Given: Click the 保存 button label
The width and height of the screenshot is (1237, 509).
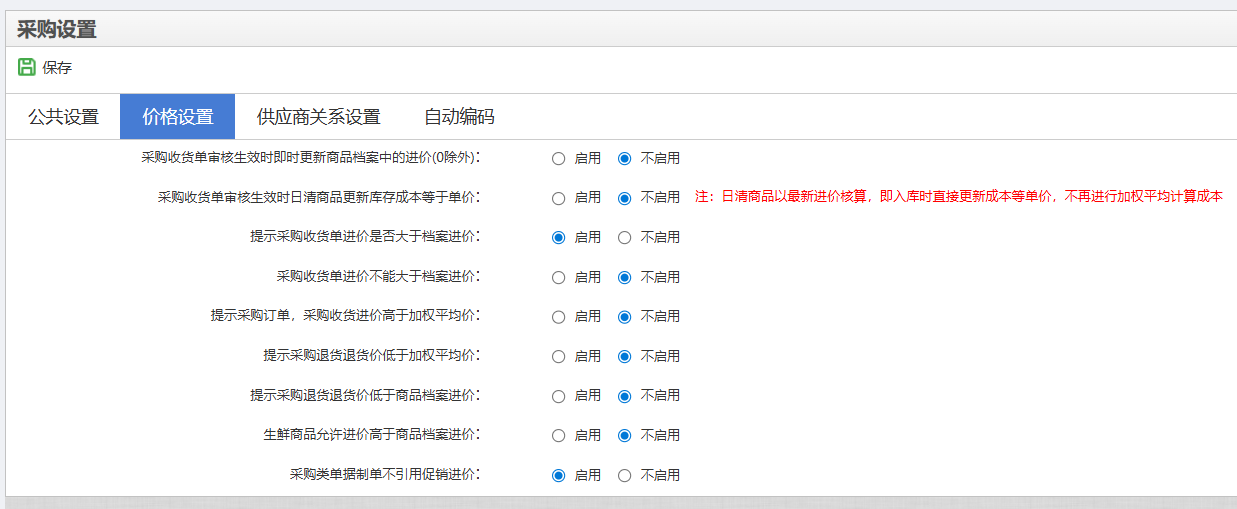Looking at the screenshot, I should click(57, 68).
